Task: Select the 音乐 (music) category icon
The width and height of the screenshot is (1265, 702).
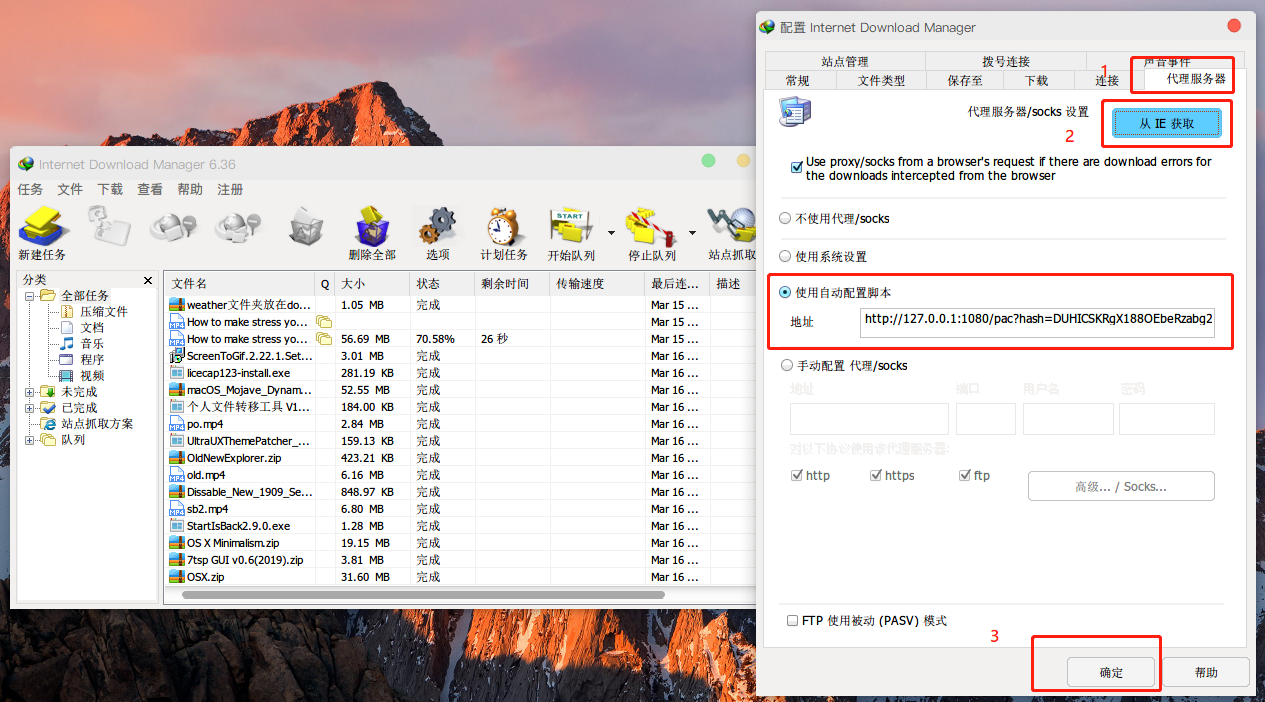Action: coord(67,343)
